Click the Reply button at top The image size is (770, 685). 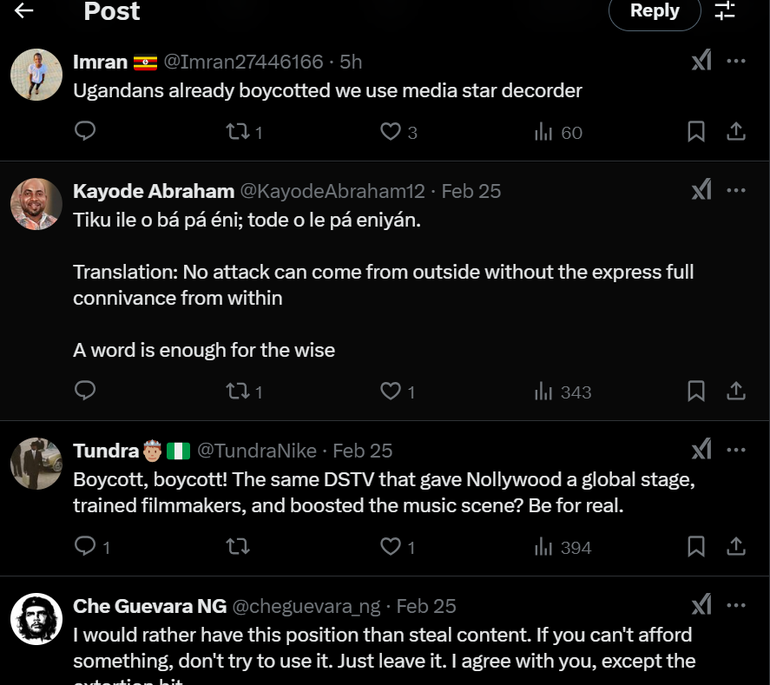[654, 12]
